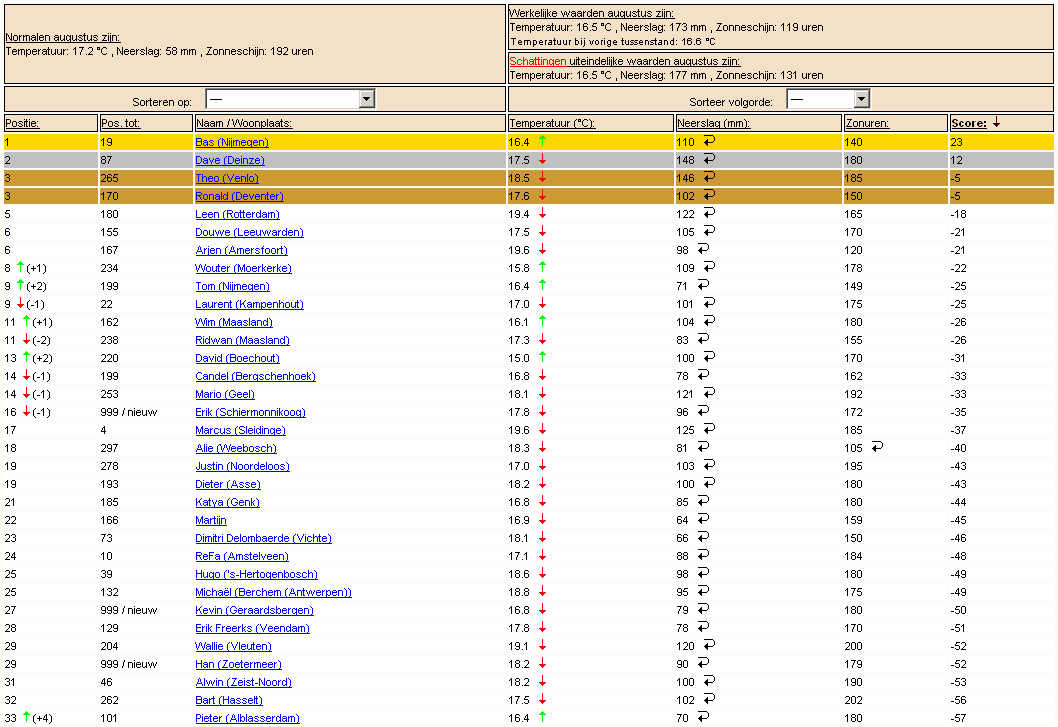Screen dimensions: 1058x727
Task: Sort by the Neerslag (mm) column header
Action: (x=713, y=124)
